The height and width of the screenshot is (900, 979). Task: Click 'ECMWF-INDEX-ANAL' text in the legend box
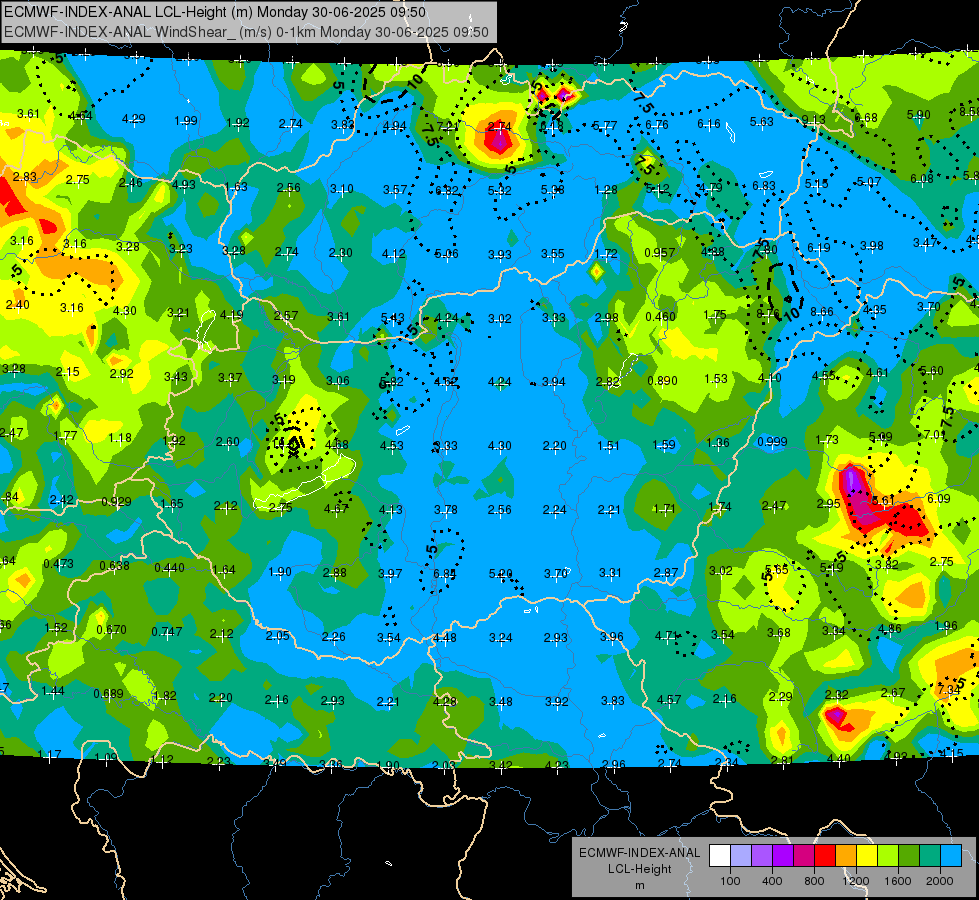pos(639,853)
